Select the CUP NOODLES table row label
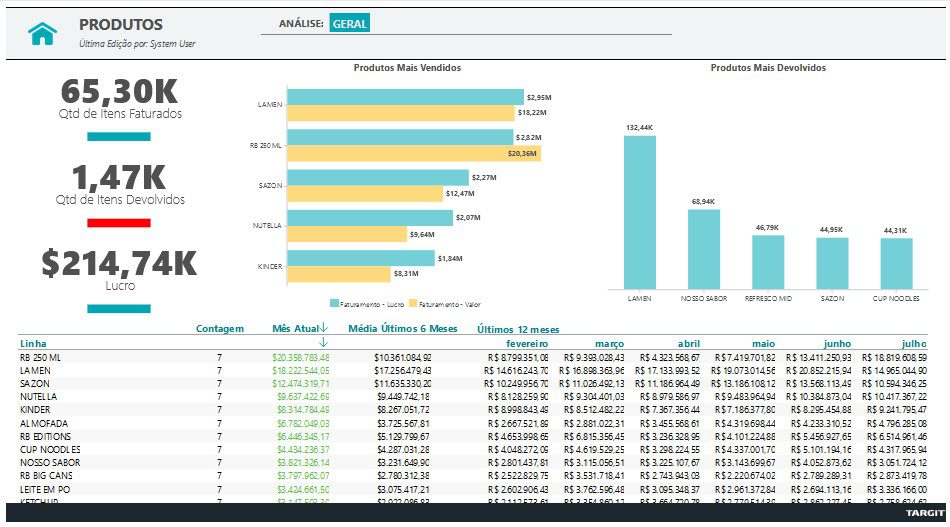950x527 pixels. pyautogui.click(x=50, y=449)
